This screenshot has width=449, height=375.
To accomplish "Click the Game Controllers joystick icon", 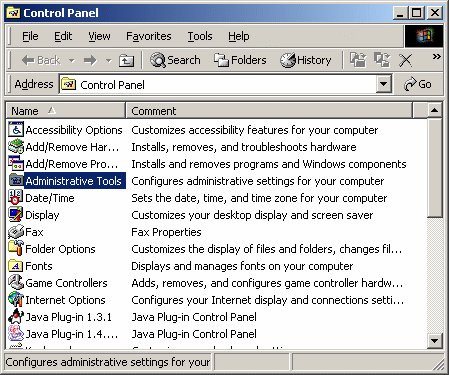I will pos(16,283).
